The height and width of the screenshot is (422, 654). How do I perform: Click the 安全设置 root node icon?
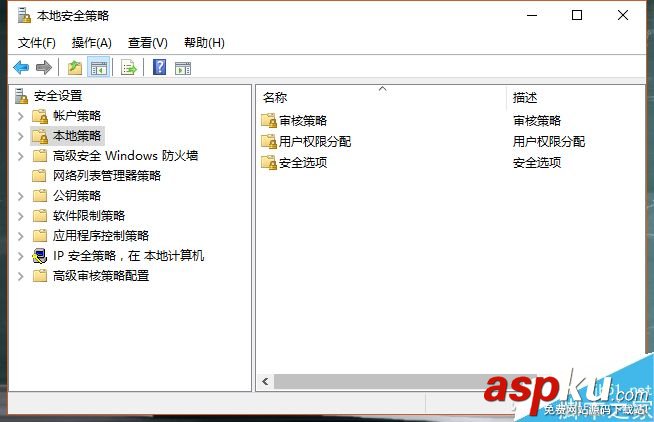[21, 96]
